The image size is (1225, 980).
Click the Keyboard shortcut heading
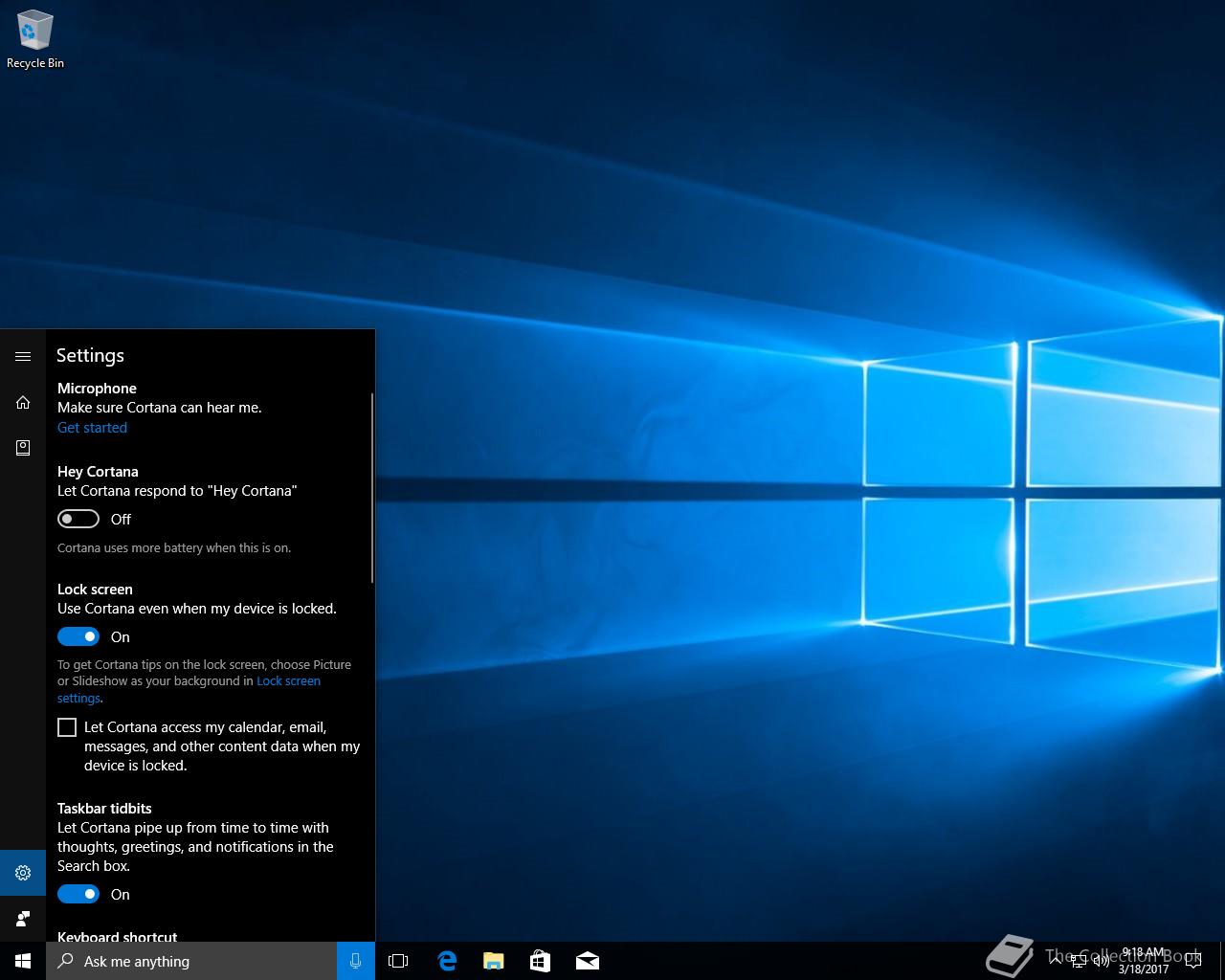(117, 937)
